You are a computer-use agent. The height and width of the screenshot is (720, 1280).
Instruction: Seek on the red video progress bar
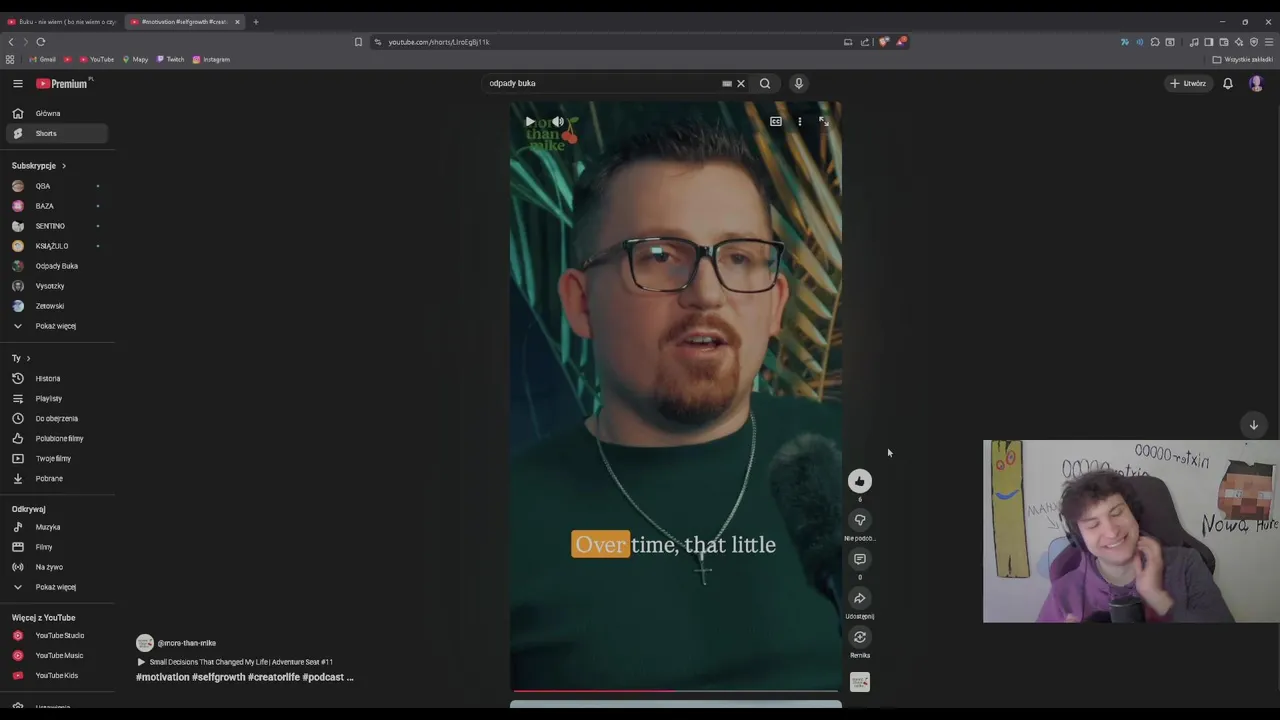click(x=676, y=690)
